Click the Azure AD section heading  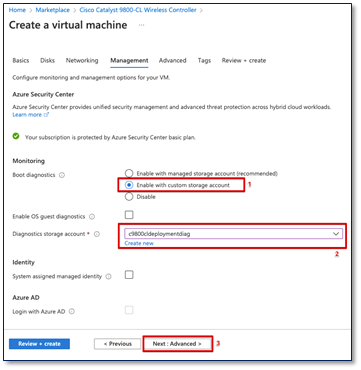tap(26, 297)
